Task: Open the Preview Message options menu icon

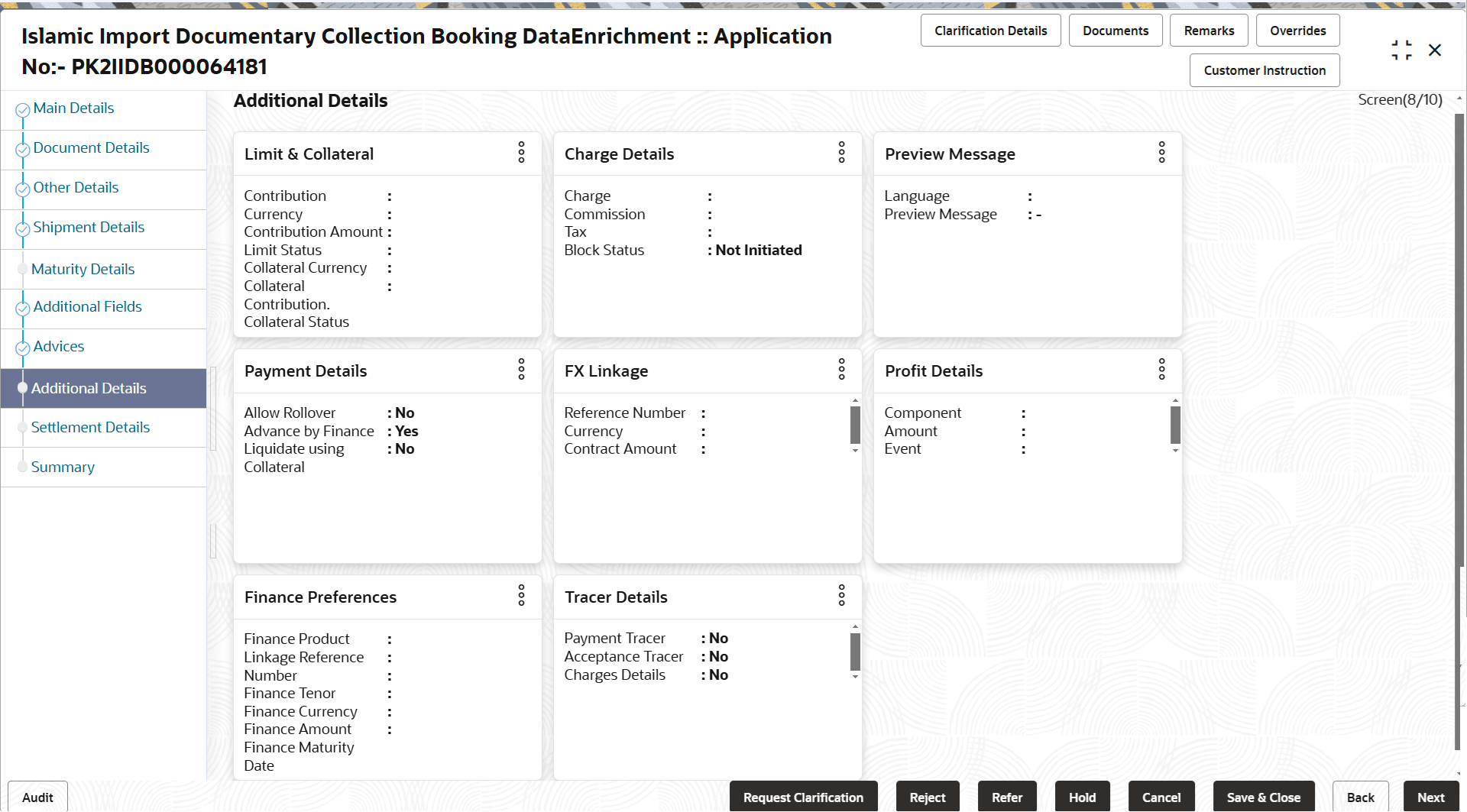Action: click(x=1161, y=152)
